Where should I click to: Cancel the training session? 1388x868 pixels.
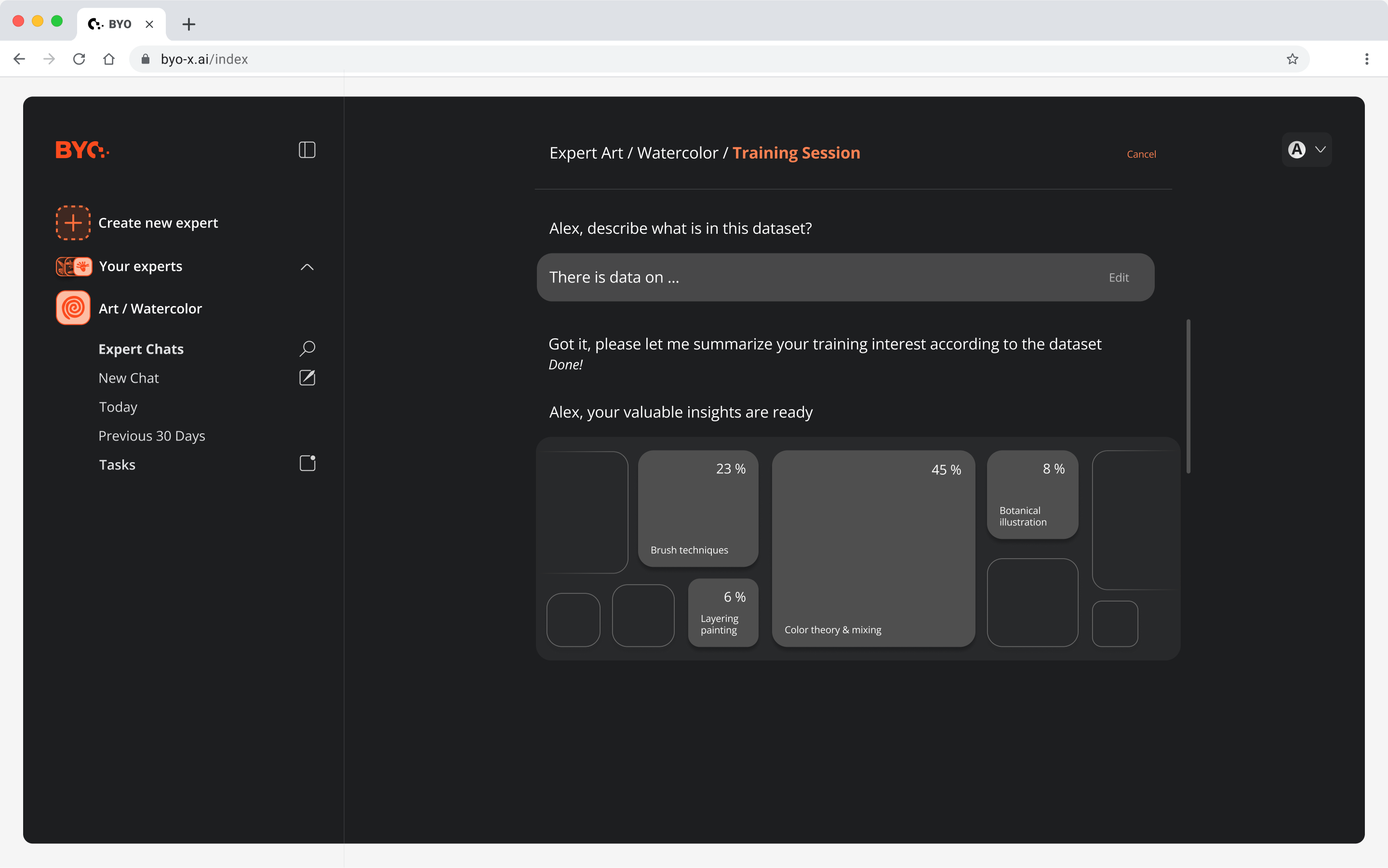tap(1141, 154)
